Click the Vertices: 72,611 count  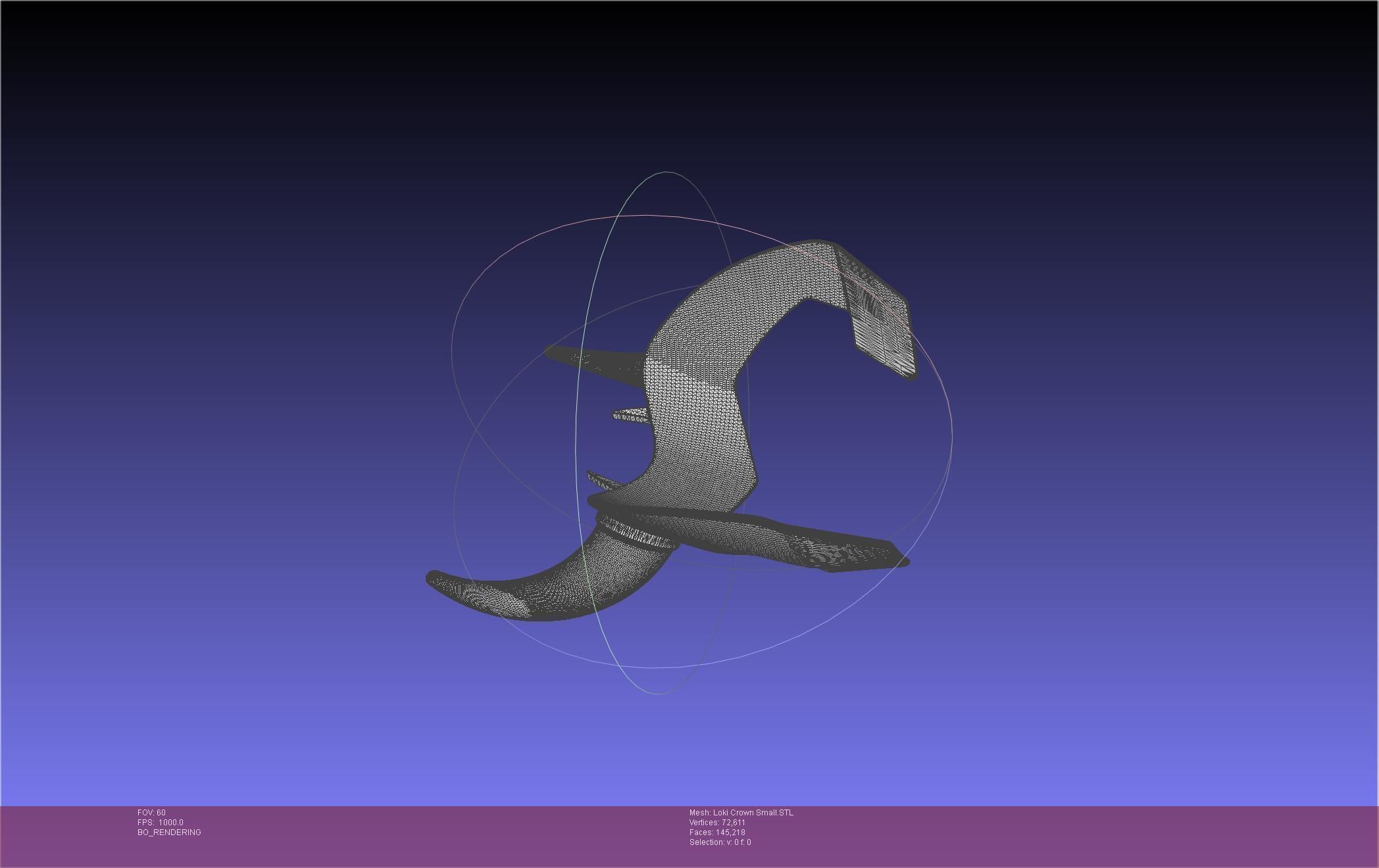(x=717, y=823)
